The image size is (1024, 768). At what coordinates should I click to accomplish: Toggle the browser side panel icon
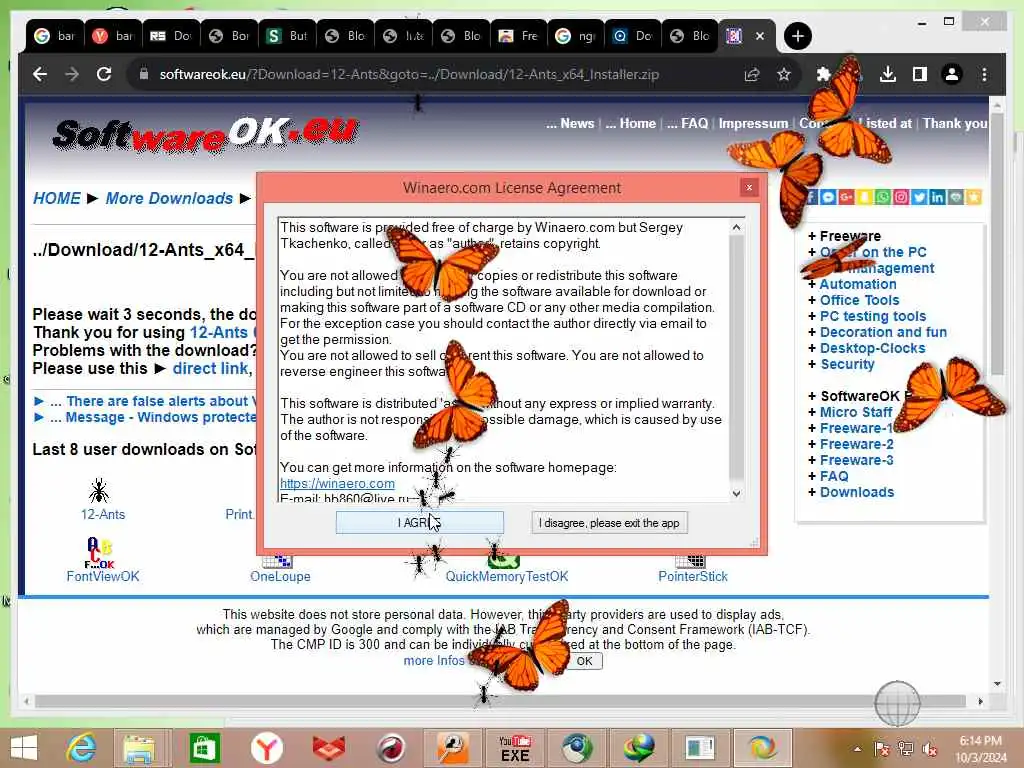[920, 74]
